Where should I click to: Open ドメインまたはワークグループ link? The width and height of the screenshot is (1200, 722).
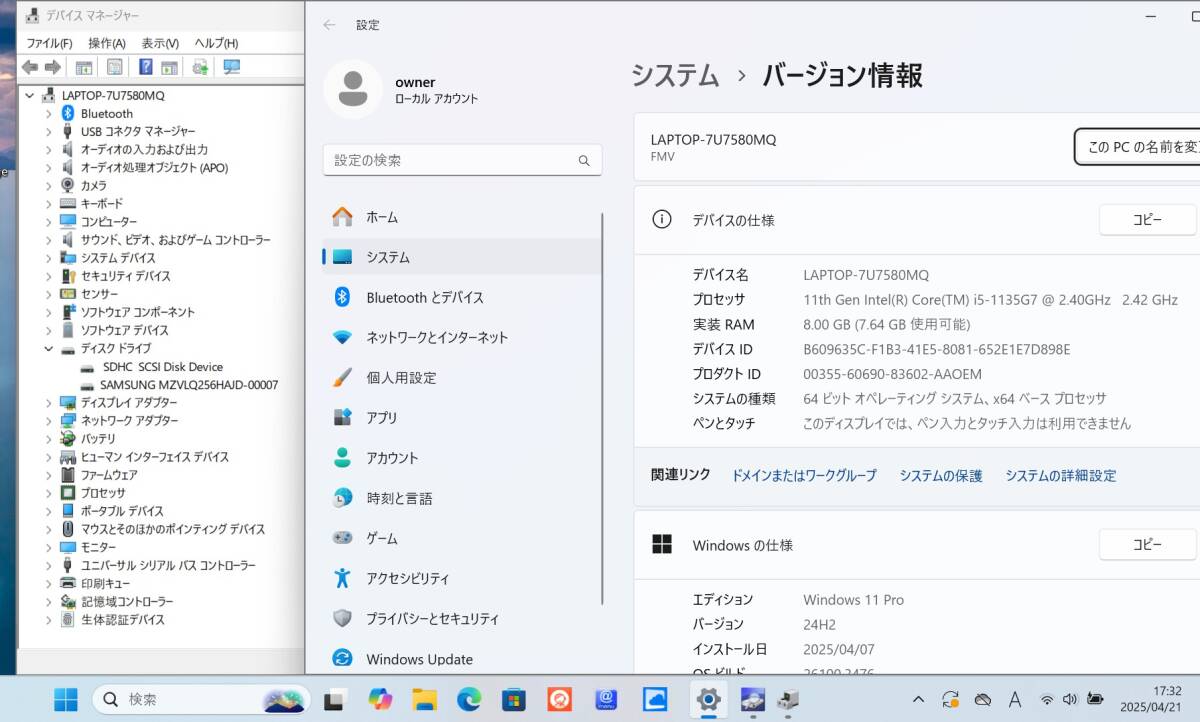(804, 476)
